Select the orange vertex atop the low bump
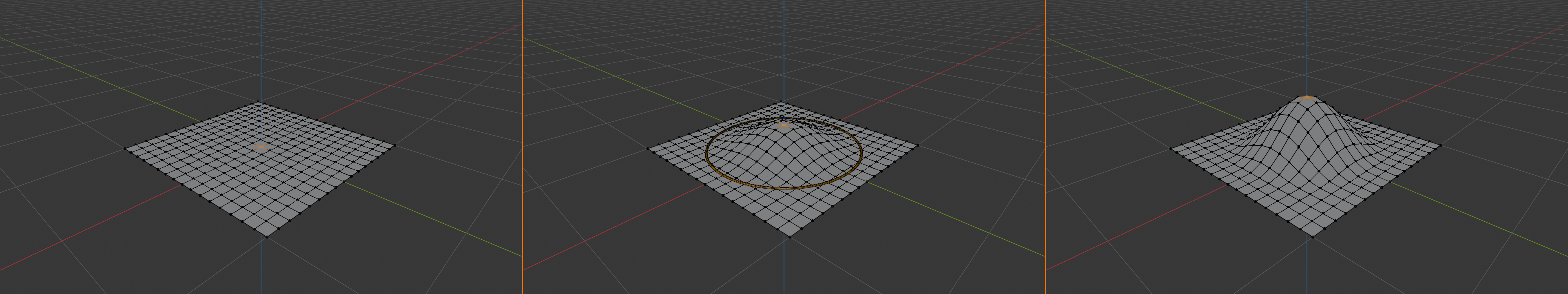 (784, 126)
